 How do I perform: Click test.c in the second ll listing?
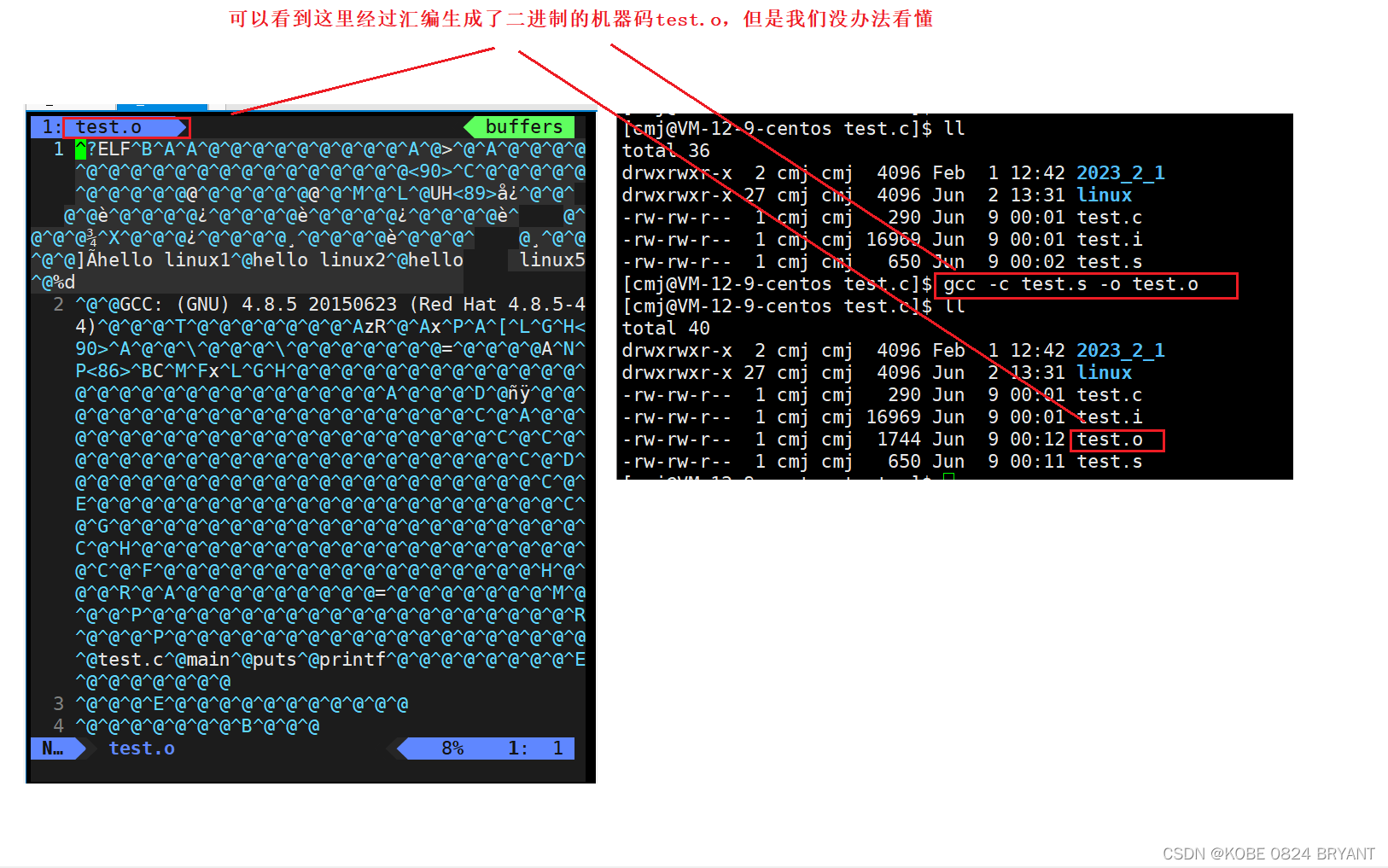(1109, 395)
